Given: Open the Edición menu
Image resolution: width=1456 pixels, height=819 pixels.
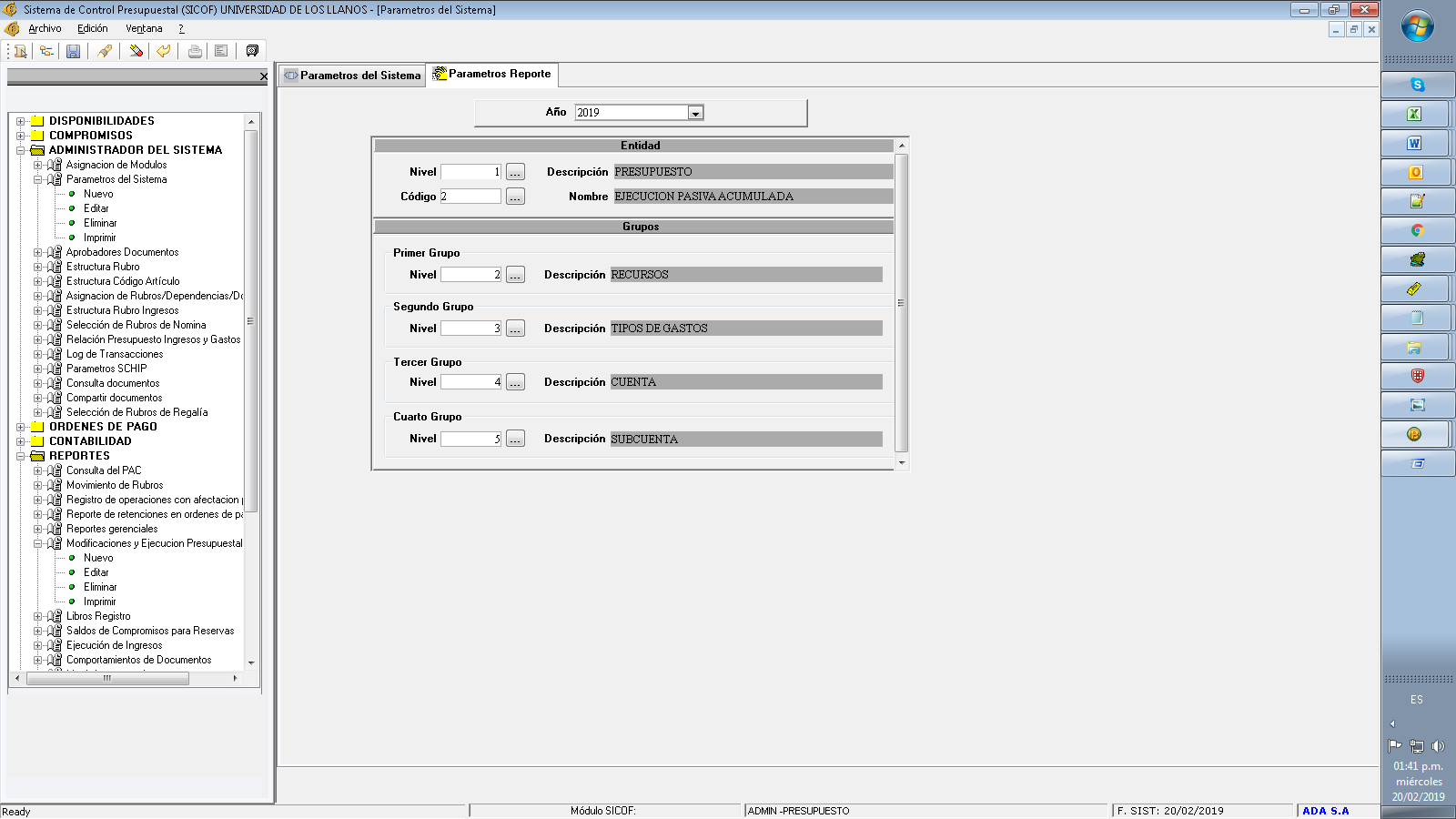Looking at the screenshot, I should click(92, 29).
